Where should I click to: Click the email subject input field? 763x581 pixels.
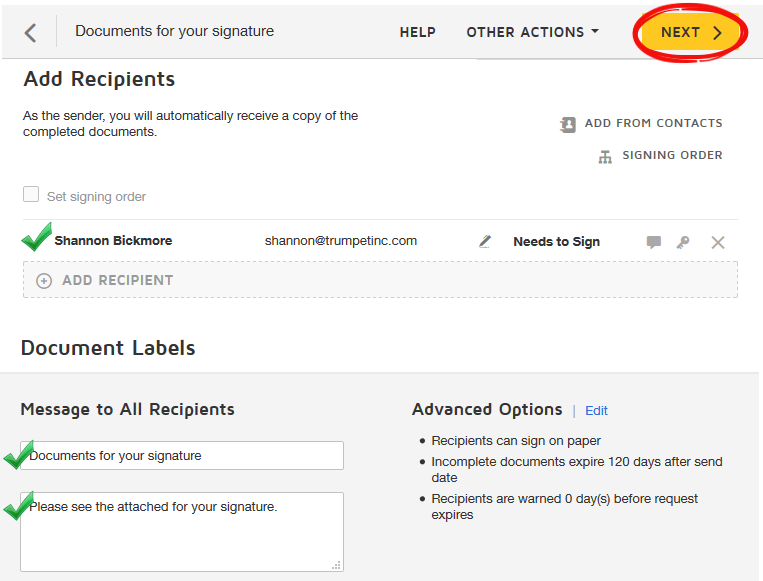coord(182,455)
